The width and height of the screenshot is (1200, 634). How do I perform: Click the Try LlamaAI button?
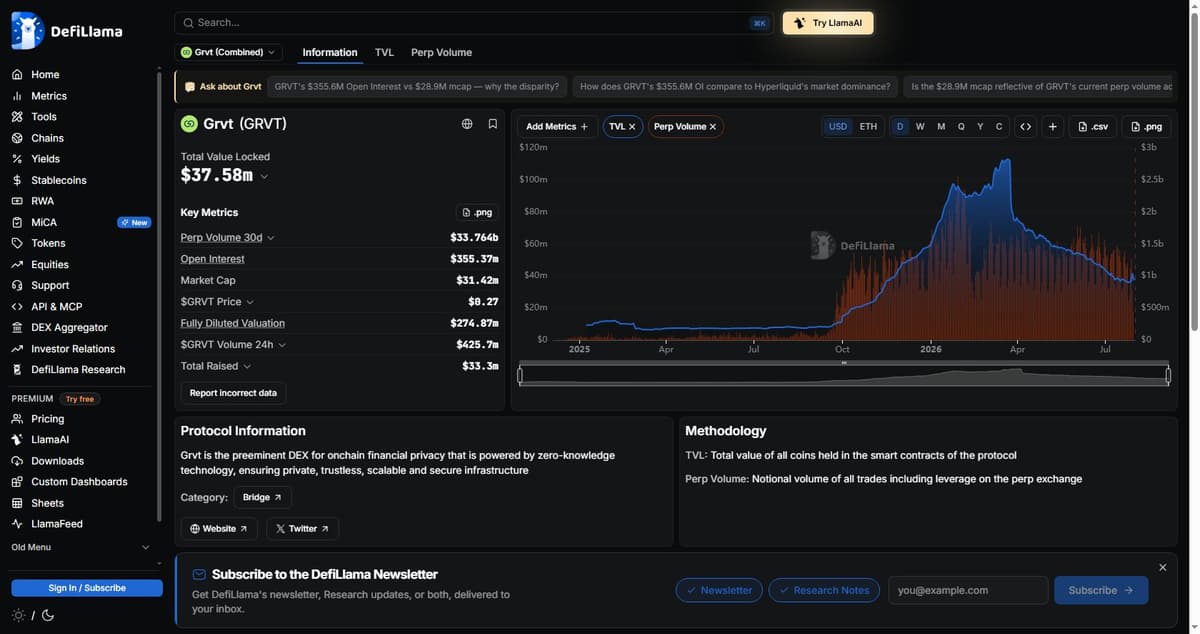pyautogui.click(x=828, y=23)
